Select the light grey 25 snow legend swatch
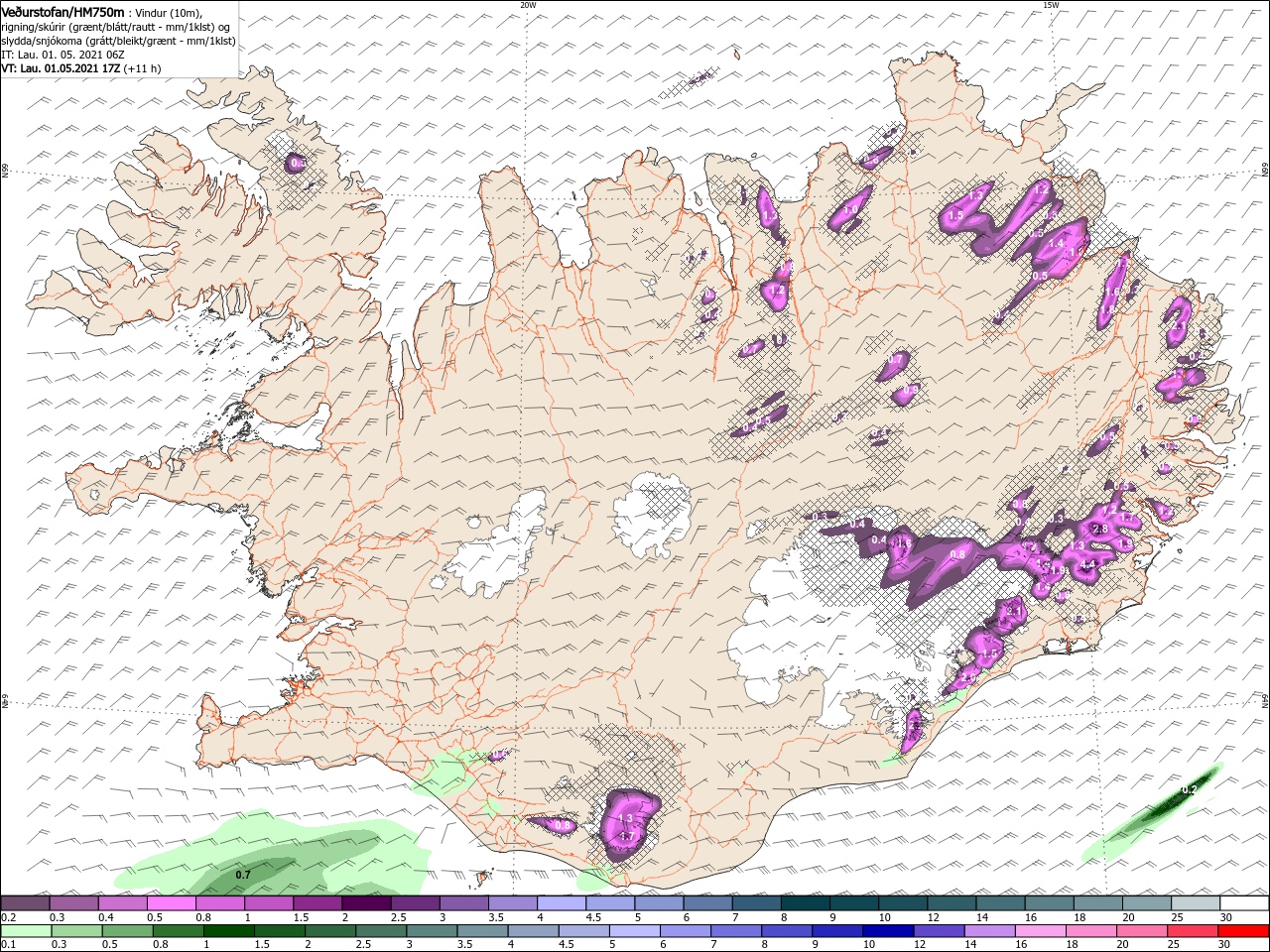1270x952 pixels. click(x=1196, y=903)
